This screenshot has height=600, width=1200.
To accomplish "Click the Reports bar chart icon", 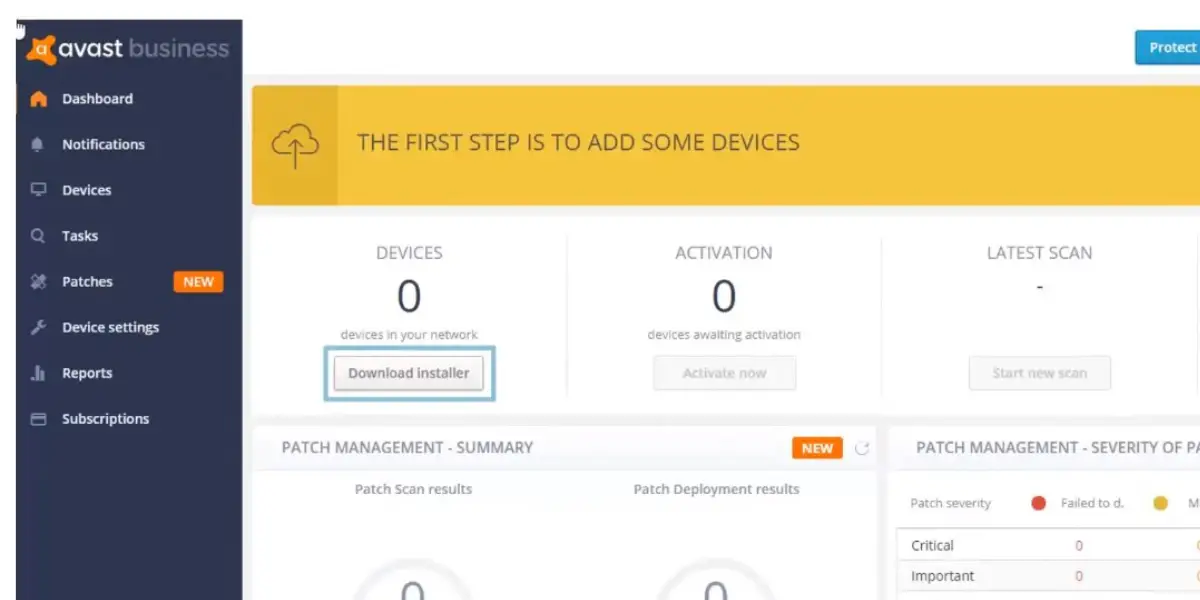I will [x=38, y=373].
